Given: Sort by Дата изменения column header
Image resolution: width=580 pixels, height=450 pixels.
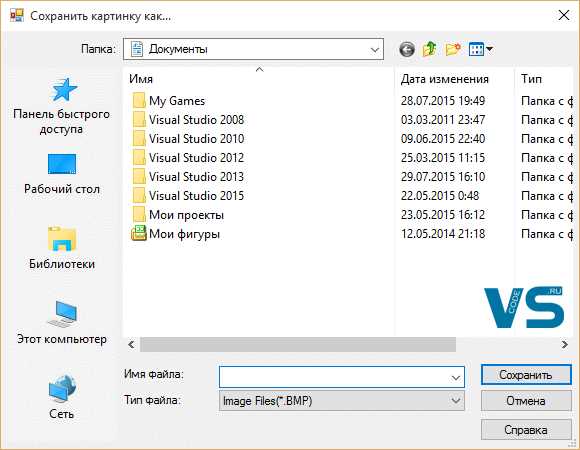Looking at the screenshot, I should 445,79.
